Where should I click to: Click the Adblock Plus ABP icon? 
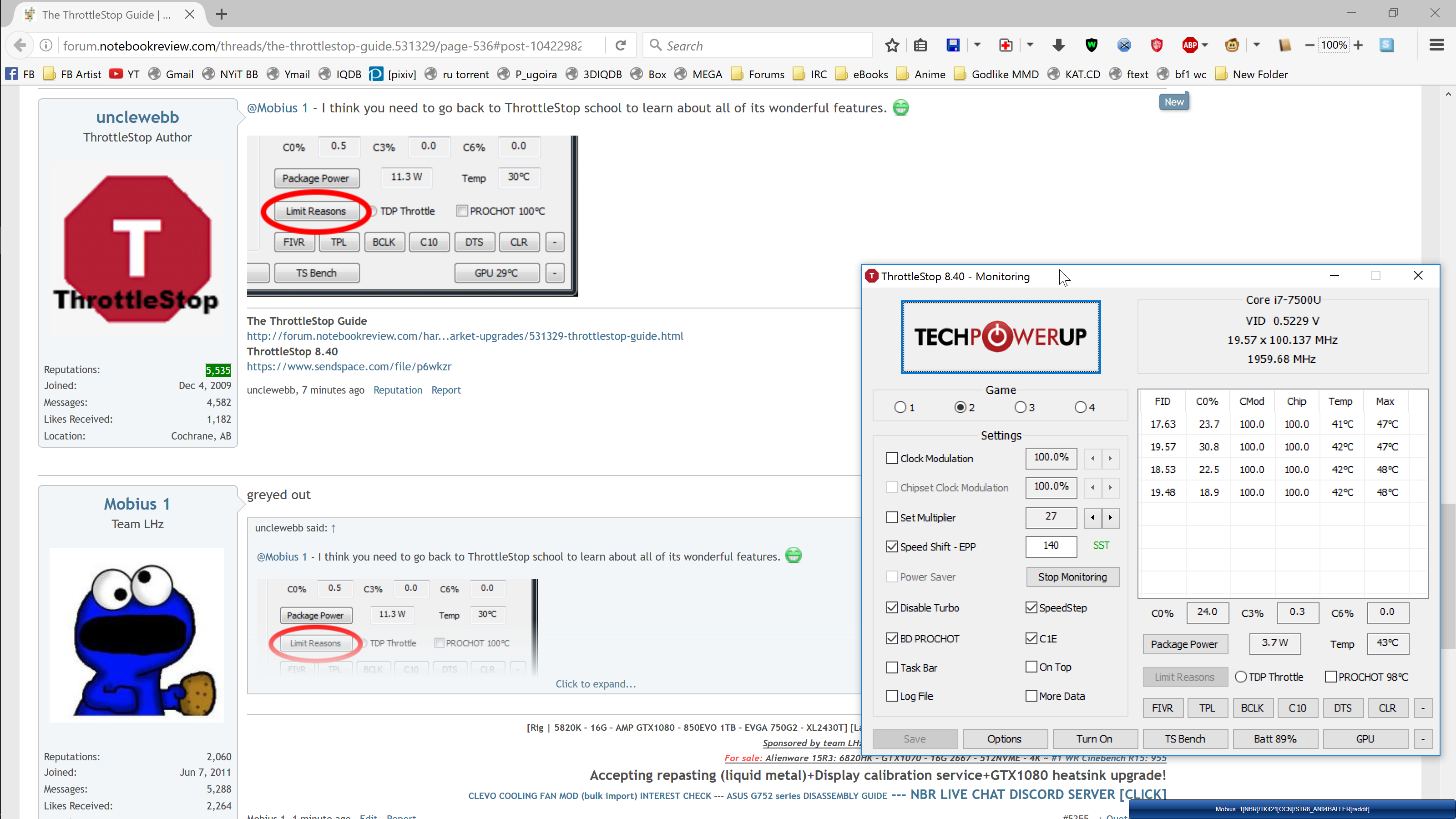(1190, 45)
